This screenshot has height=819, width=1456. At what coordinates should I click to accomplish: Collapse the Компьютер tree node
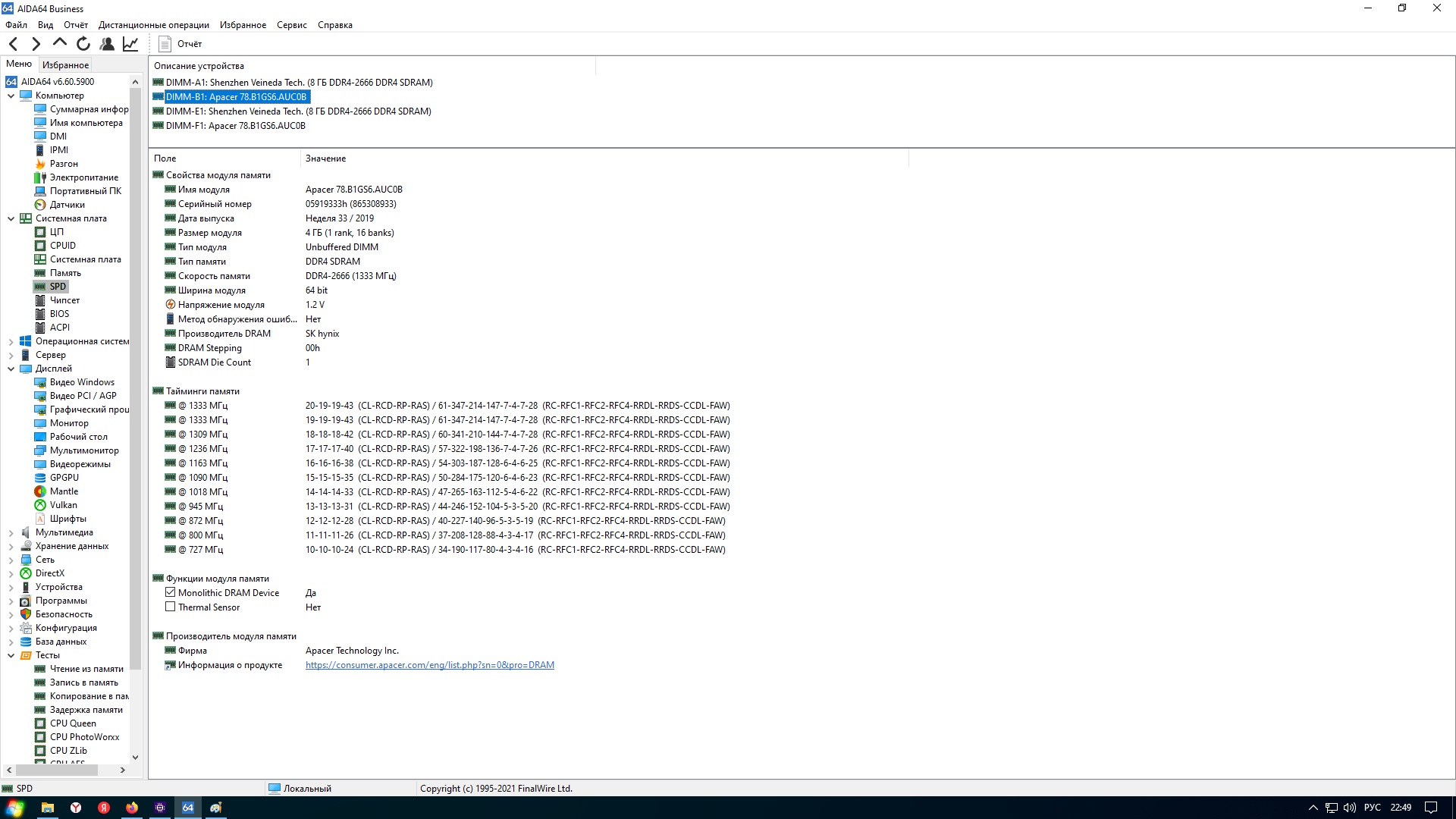coord(11,96)
